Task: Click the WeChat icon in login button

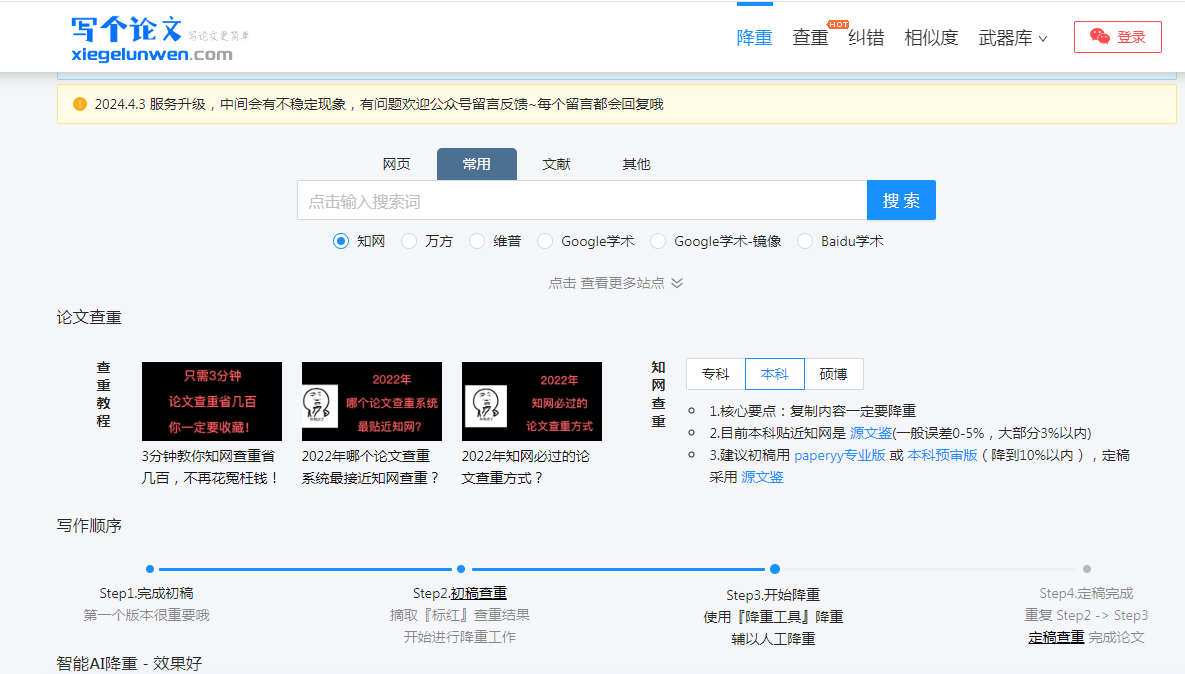Action: [1100, 37]
